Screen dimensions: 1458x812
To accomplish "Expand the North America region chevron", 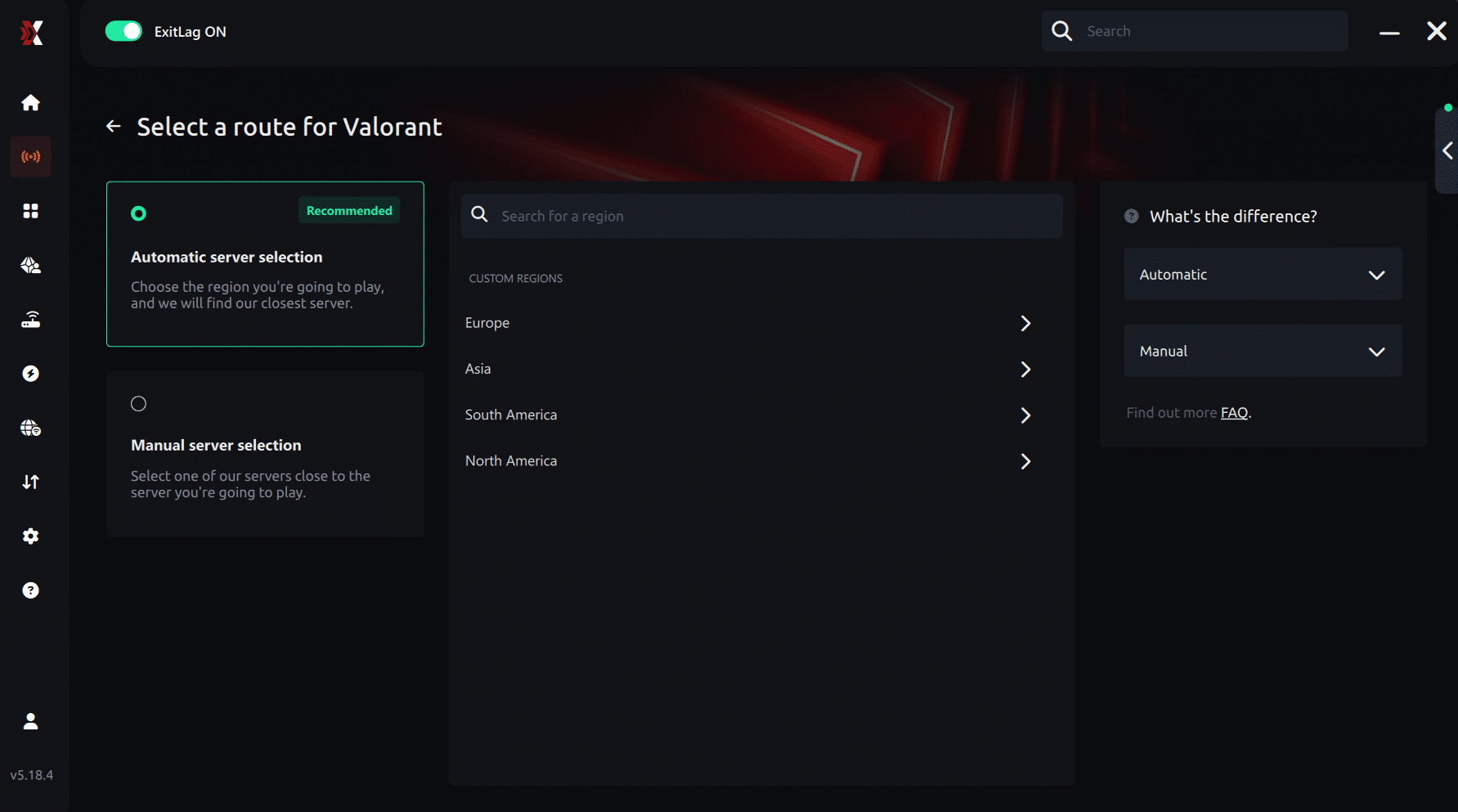I will tap(1025, 461).
